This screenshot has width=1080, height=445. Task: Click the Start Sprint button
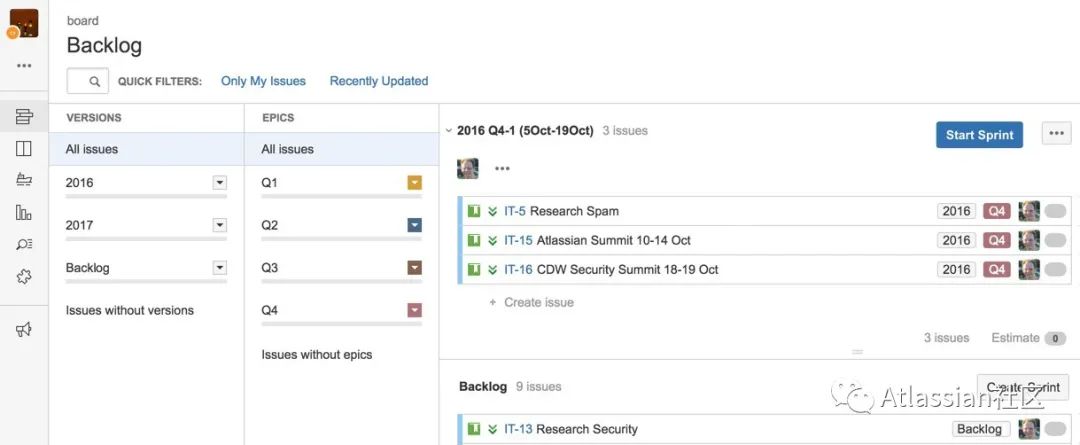tap(979, 134)
